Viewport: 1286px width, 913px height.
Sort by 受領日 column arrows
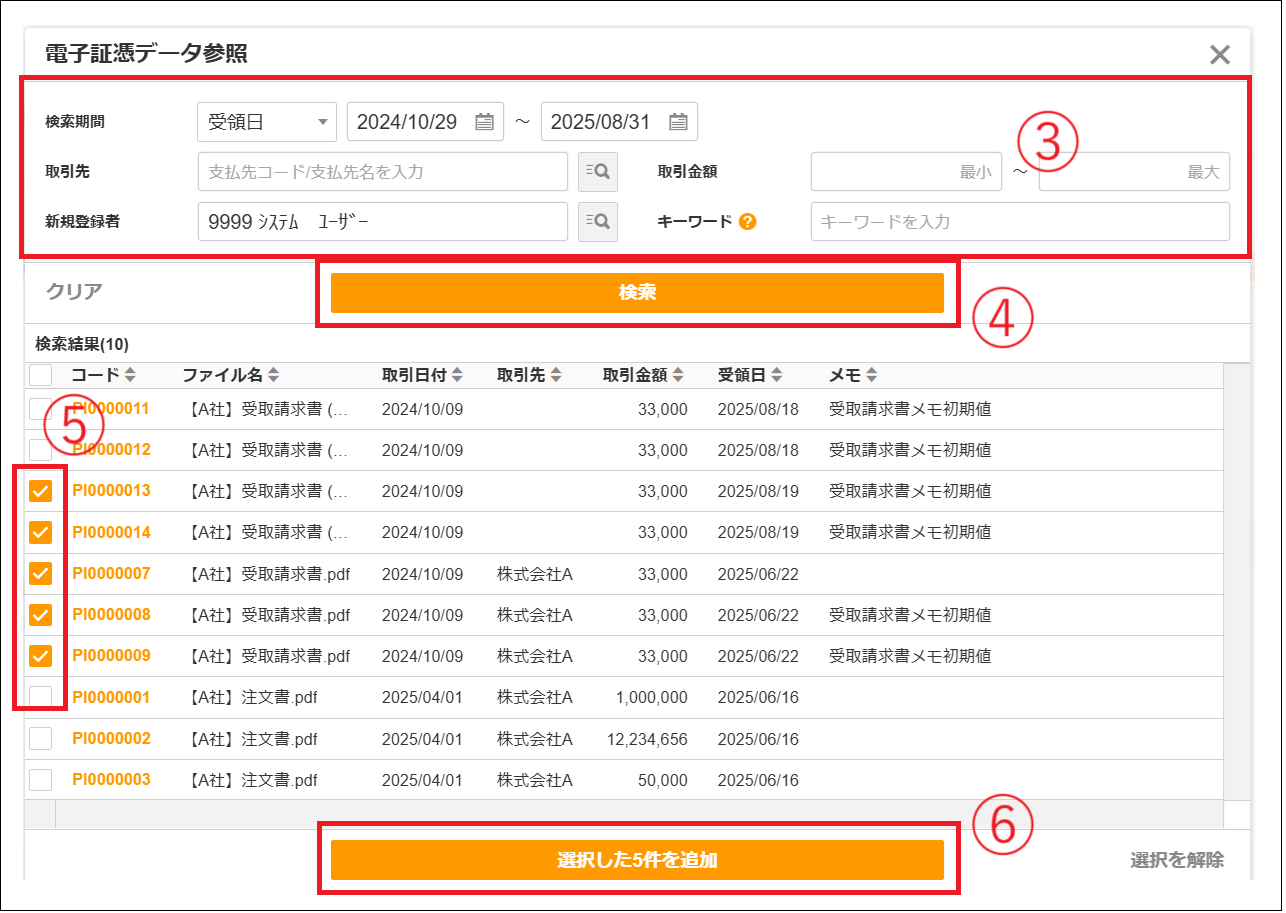pyautogui.click(x=776, y=375)
